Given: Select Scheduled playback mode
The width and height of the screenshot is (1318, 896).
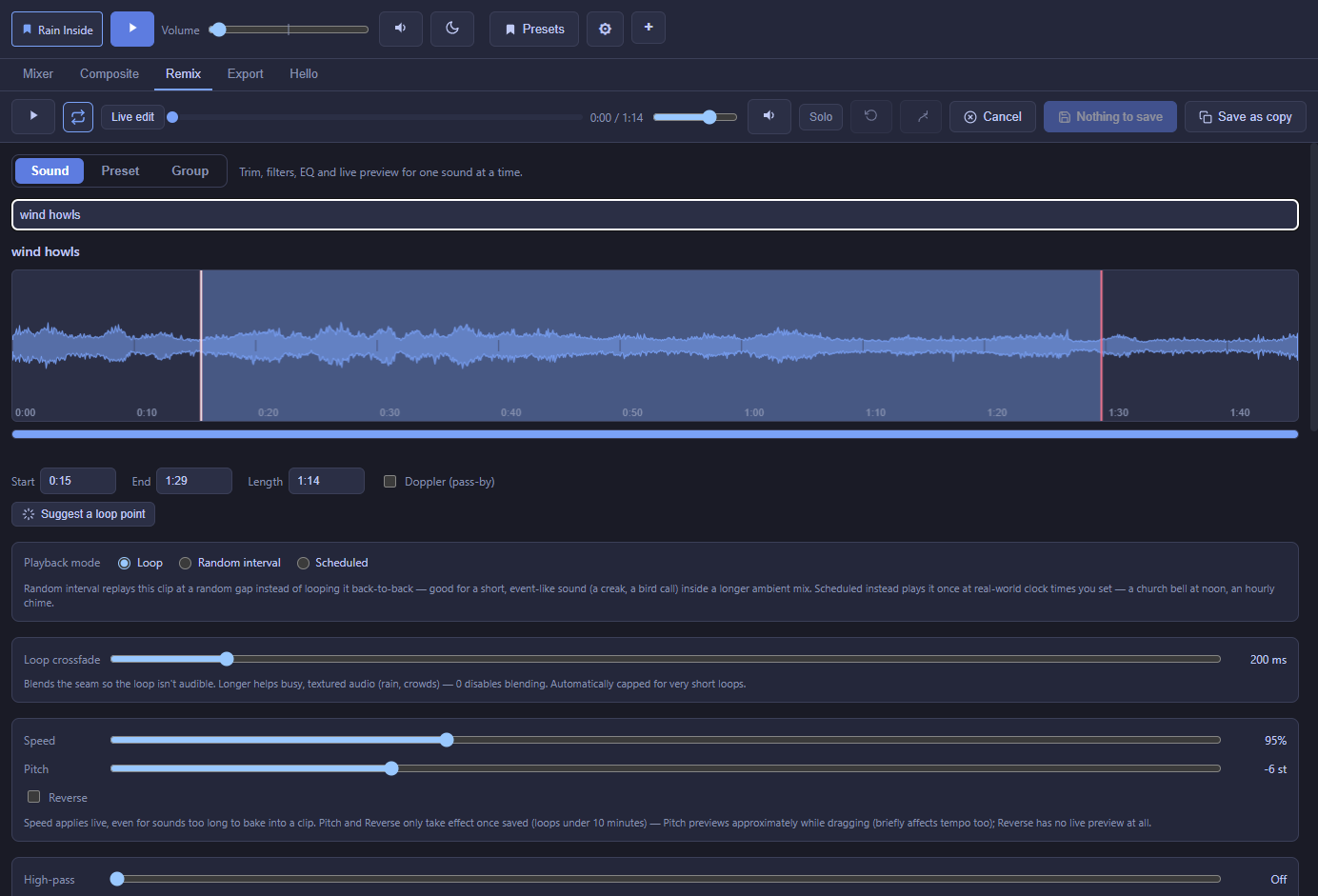Looking at the screenshot, I should tap(303, 563).
